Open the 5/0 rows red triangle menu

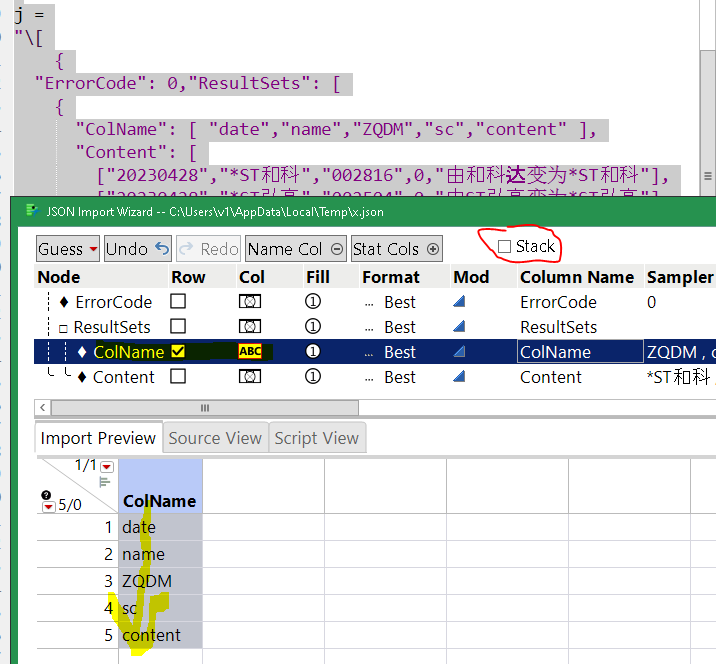point(48,507)
